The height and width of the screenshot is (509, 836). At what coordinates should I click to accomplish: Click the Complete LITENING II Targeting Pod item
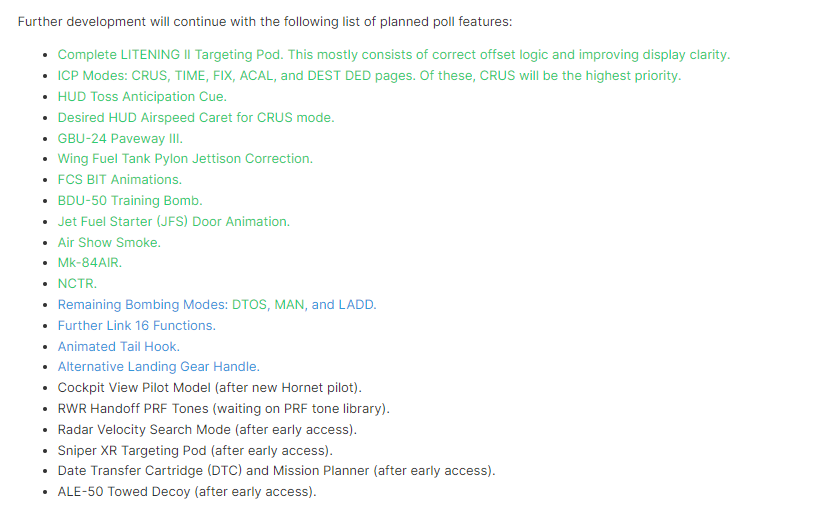pyautogui.click(x=393, y=55)
